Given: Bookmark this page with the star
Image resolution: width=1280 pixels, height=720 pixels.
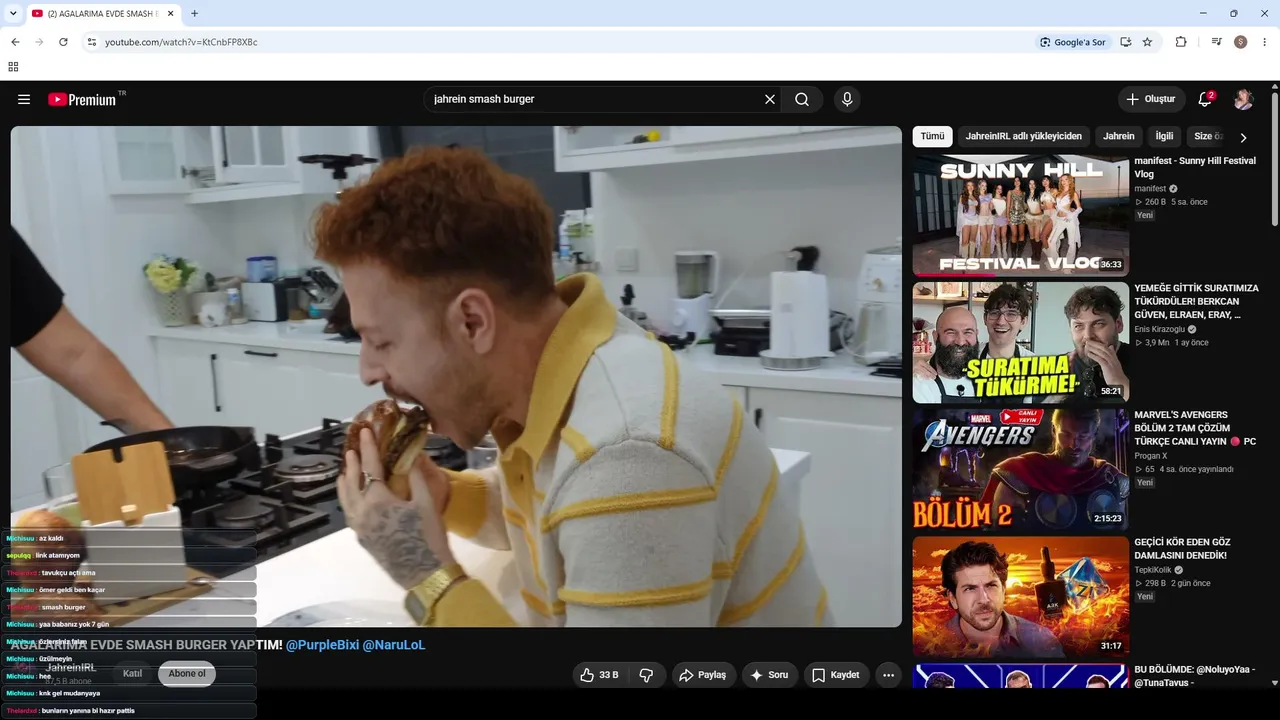Looking at the screenshot, I should tap(1147, 42).
